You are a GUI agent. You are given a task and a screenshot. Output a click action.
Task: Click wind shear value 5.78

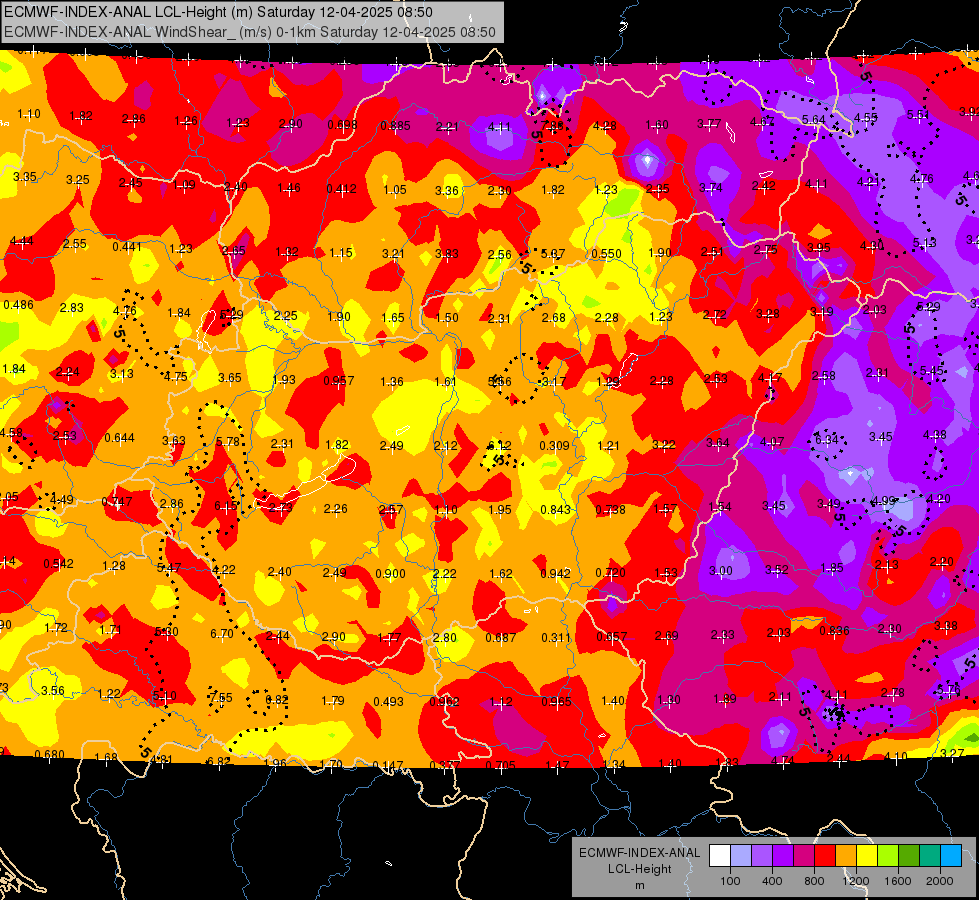[227, 442]
